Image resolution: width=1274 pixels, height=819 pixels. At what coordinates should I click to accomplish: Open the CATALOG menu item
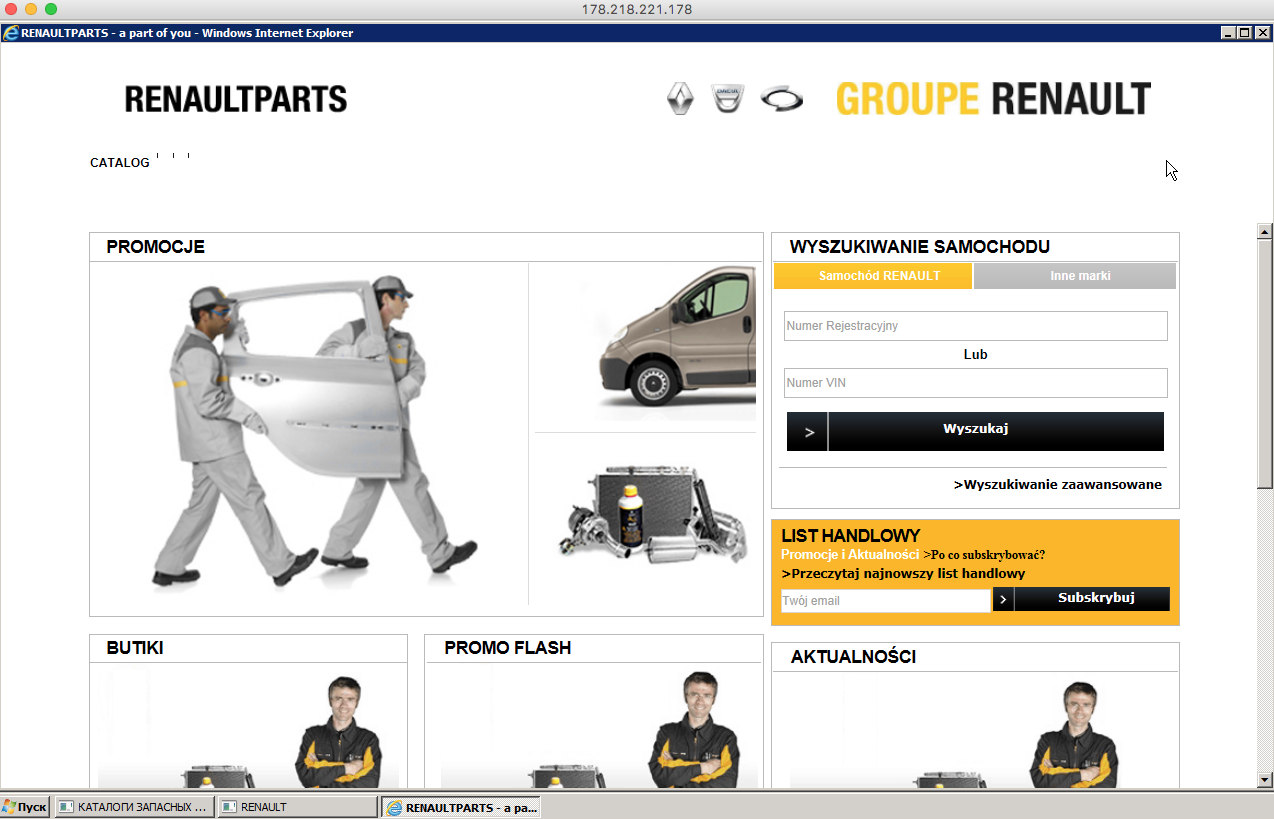click(x=120, y=163)
